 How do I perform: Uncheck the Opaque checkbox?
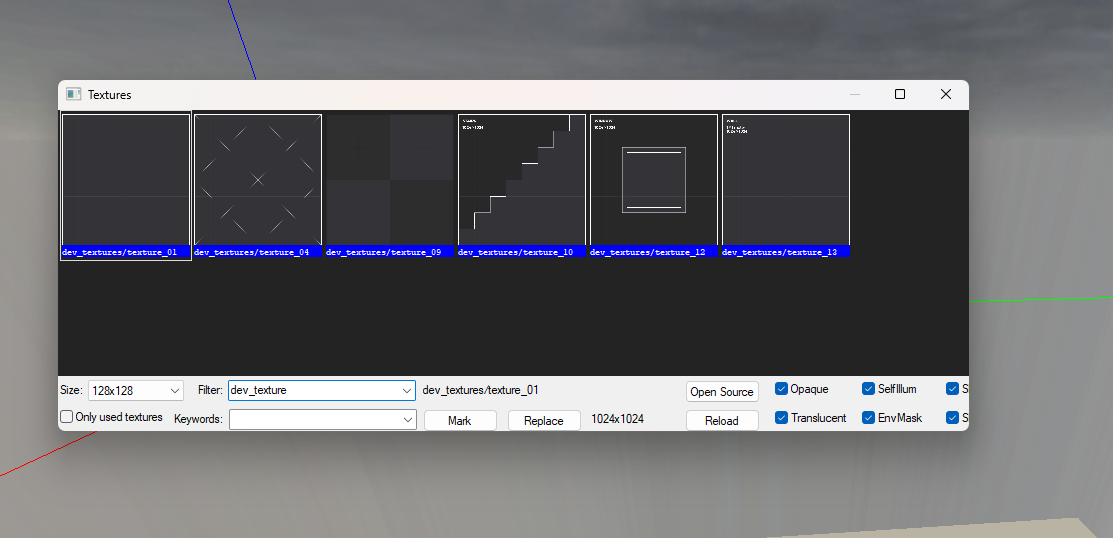[782, 389]
